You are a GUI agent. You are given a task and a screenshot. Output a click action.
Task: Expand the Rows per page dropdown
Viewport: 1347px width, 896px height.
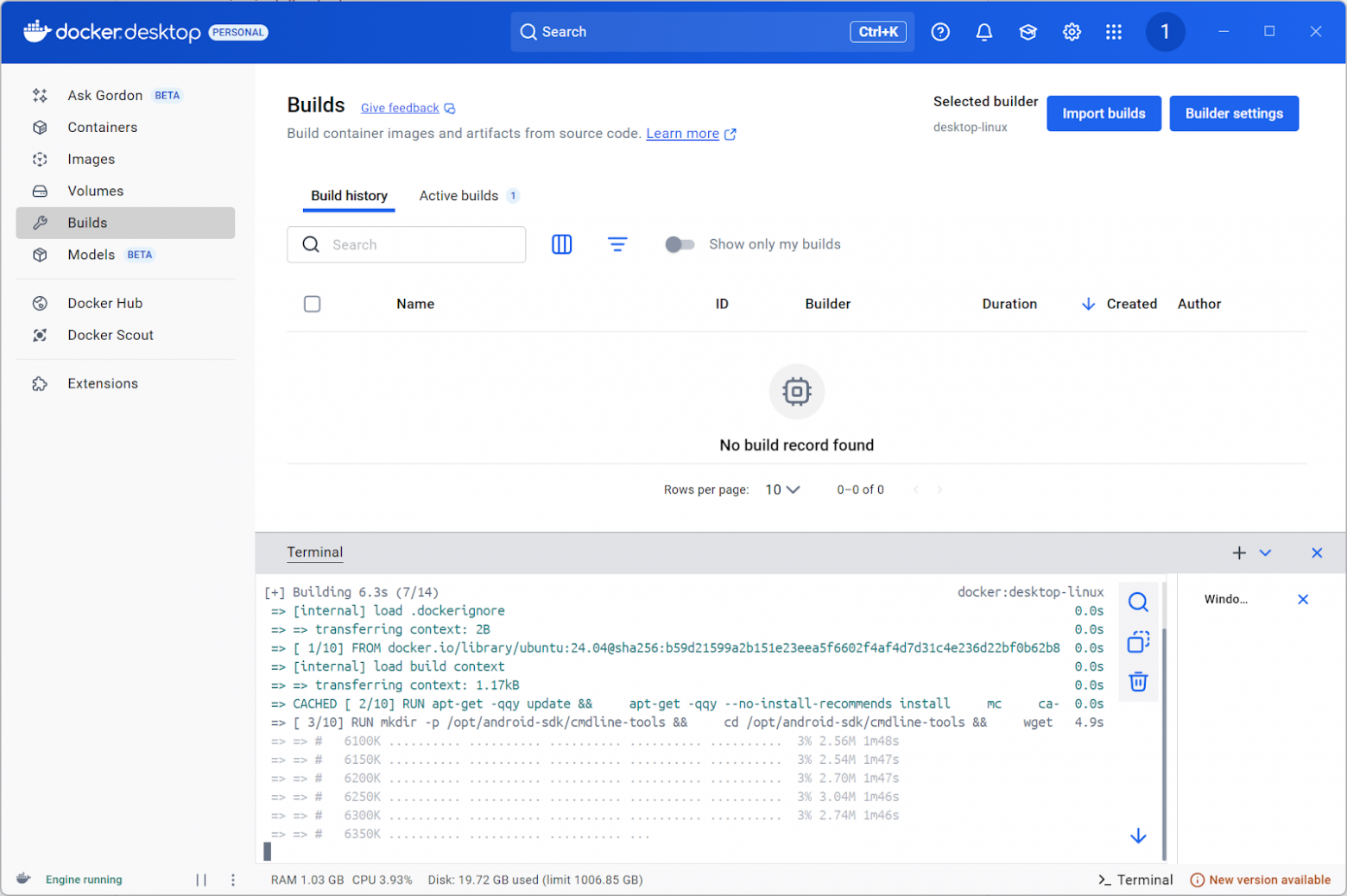point(782,489)
